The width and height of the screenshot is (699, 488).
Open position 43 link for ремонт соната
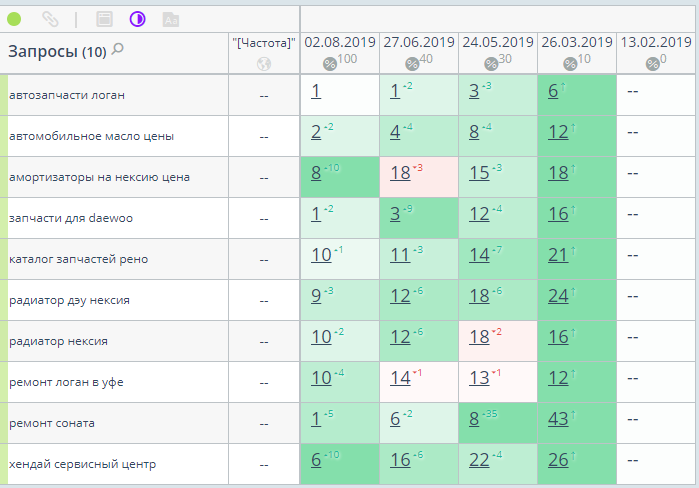pyautogui.click(x=558, y=419)
